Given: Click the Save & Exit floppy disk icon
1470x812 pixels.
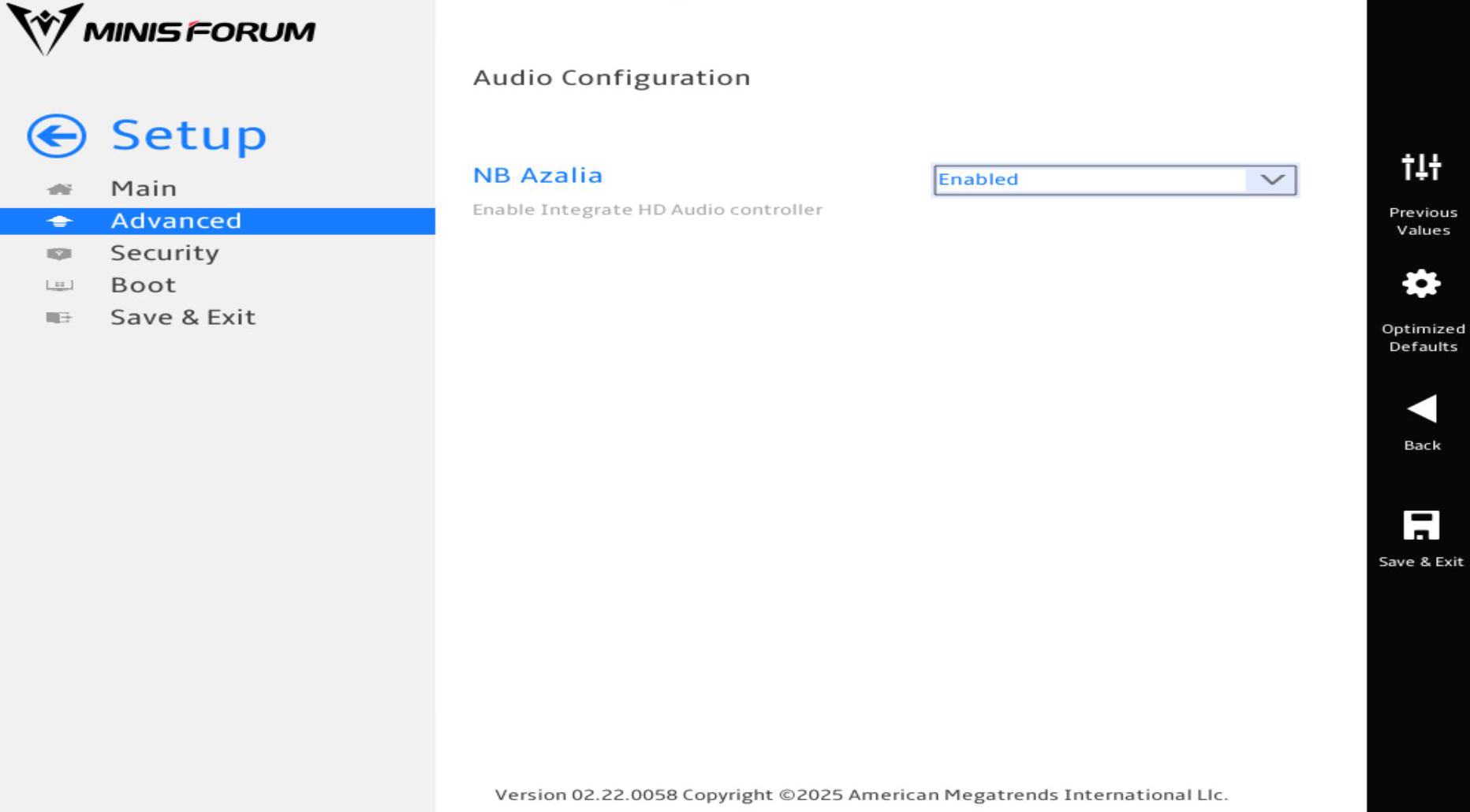Looking at the screenshot, I should coord(1421,525).
